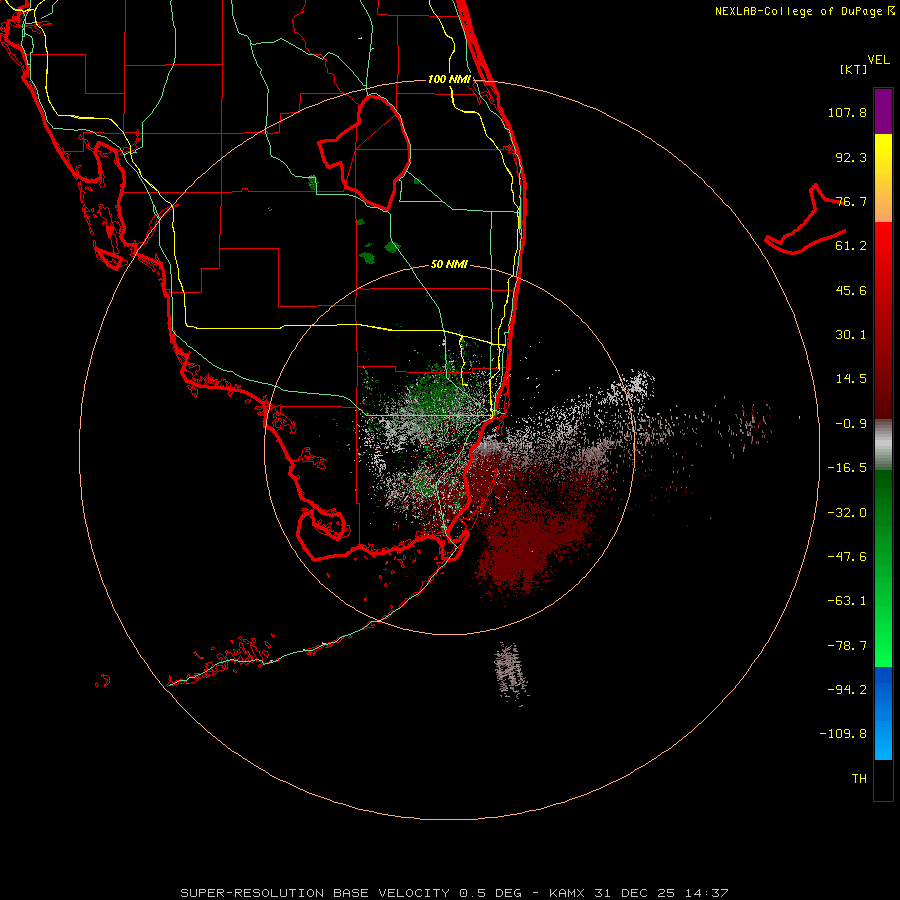Click the Grand Bahama island outline at right
900x900 pixels.
click(806, 221)
